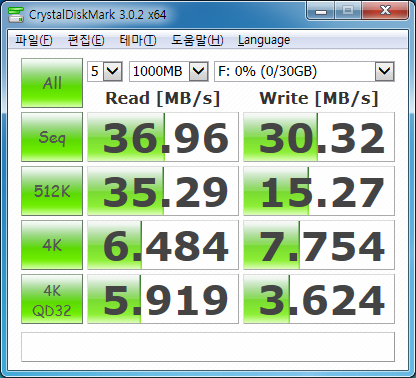Screen dimensions: 416x378
Task: Start the Seq benchmark test
Action: click(x=52, y=137)
